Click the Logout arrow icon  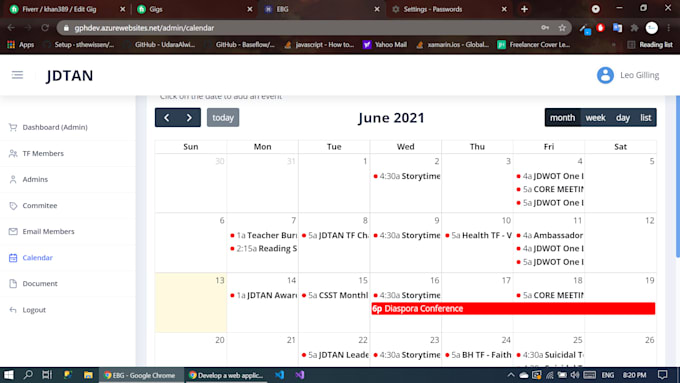[x=13, y=310]
